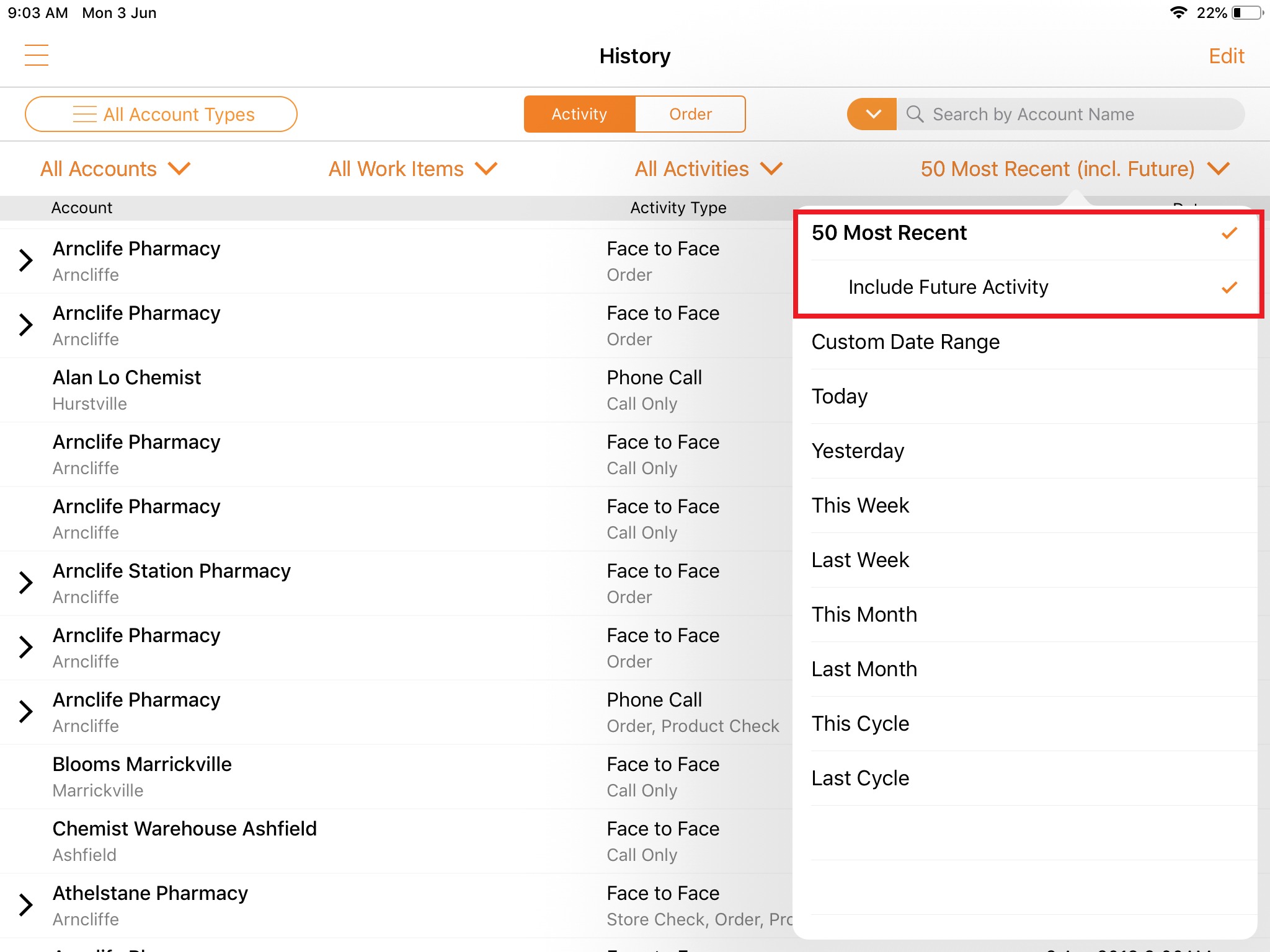
Task: Expand Athelstane Pharmacy row chevron
Action: coord(26,905)
